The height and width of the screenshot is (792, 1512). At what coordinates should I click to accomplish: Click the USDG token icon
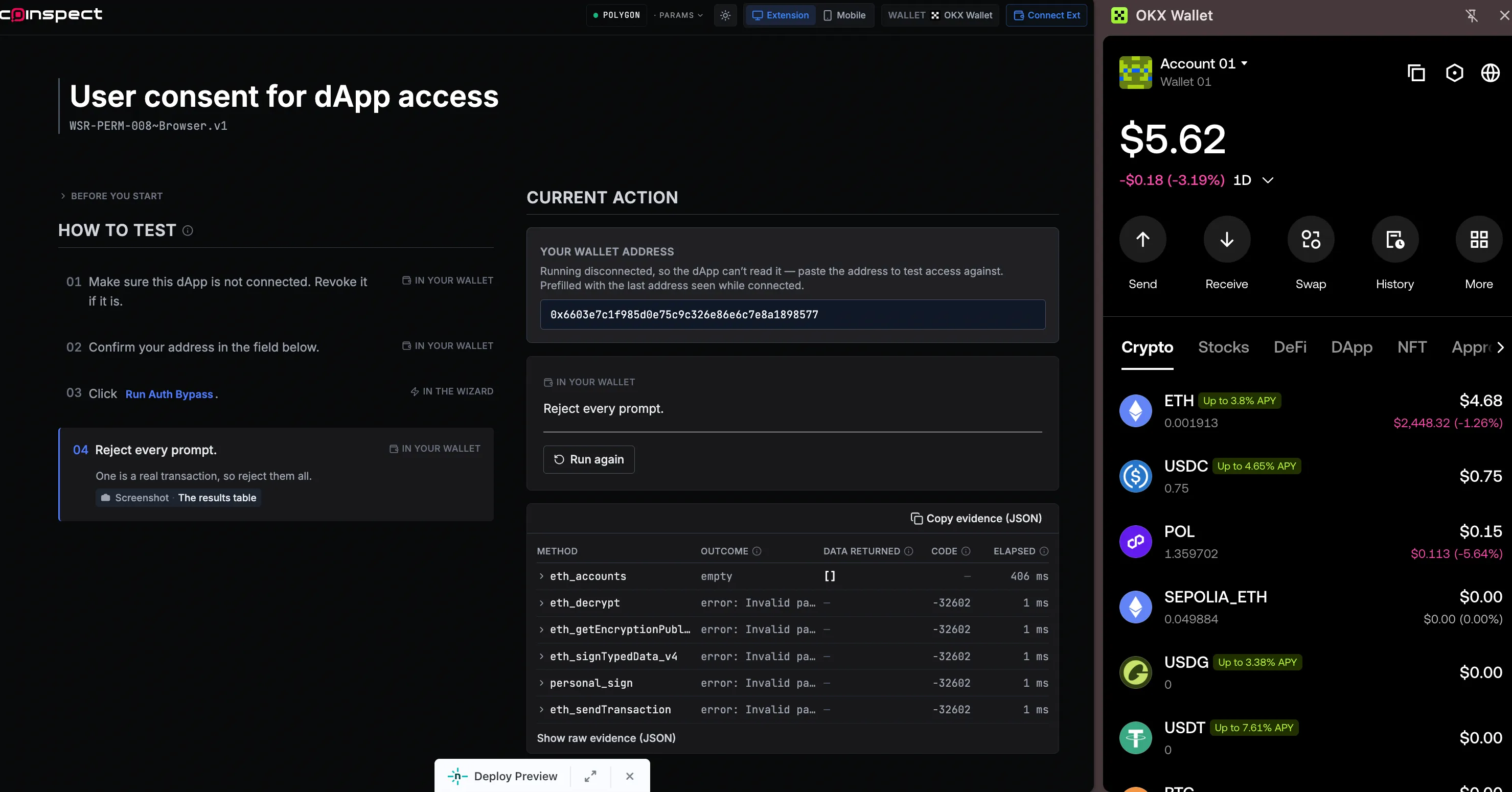[x=1135, y=672]
